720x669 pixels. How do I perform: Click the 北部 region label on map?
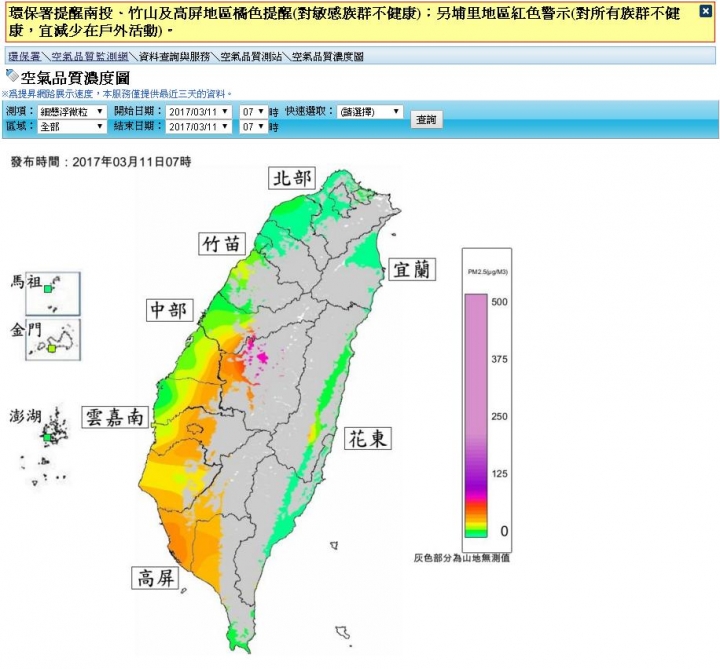(x=292, y=178)
